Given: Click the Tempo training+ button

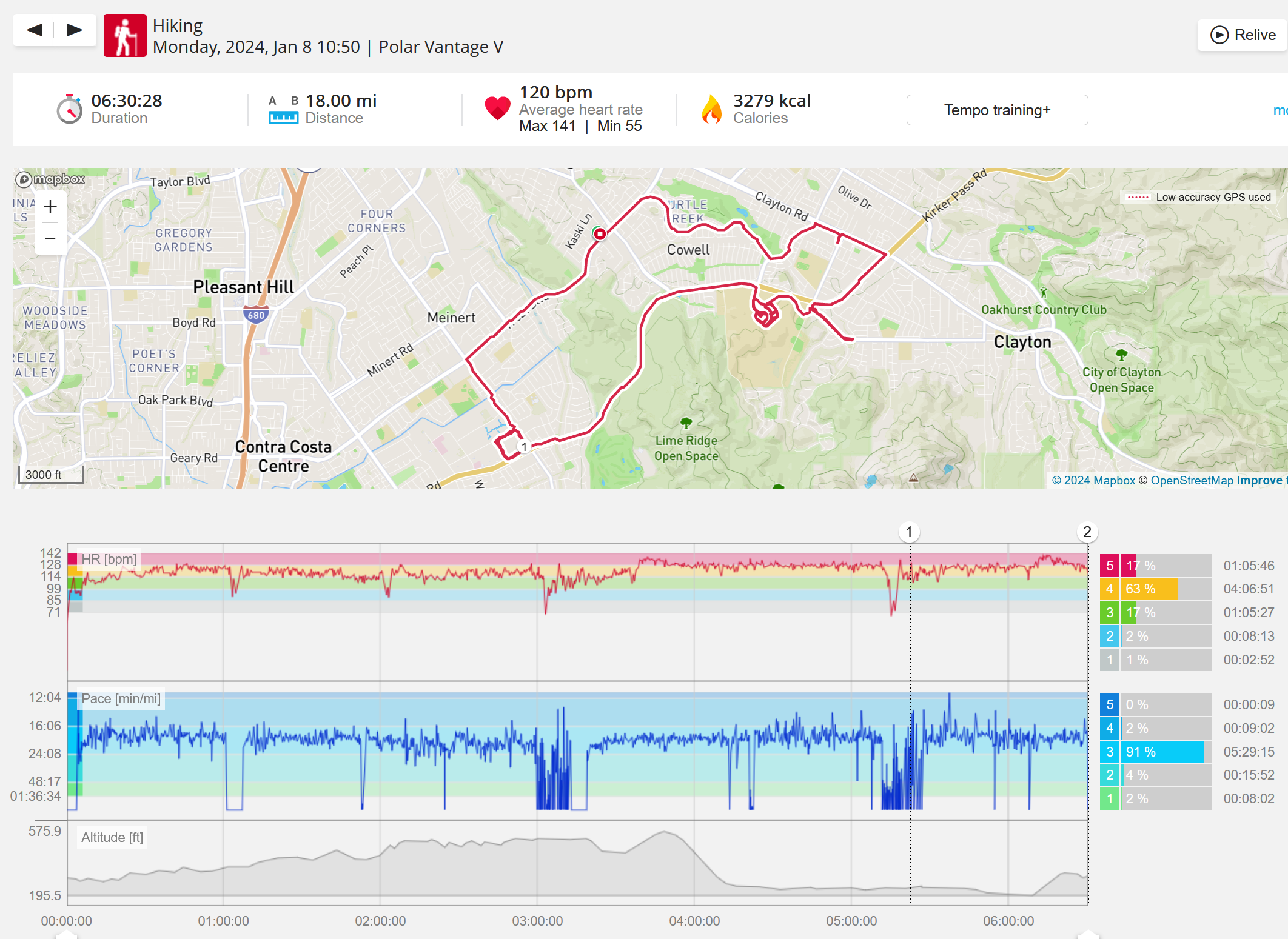Looking at the screenshot, I should click(x=997, y=110).
